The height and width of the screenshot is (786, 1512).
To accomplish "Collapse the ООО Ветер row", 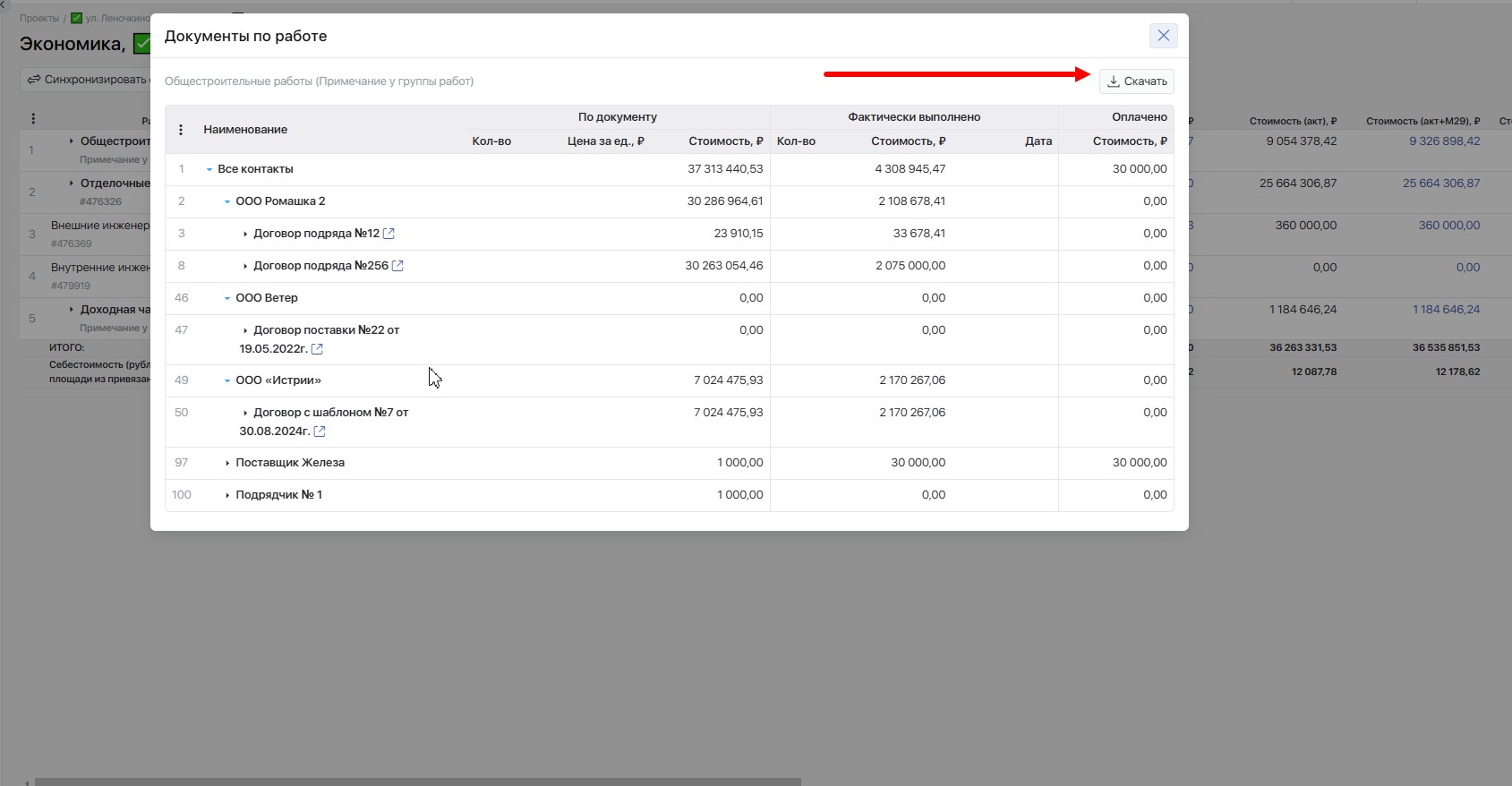I will tap(227, 298).
